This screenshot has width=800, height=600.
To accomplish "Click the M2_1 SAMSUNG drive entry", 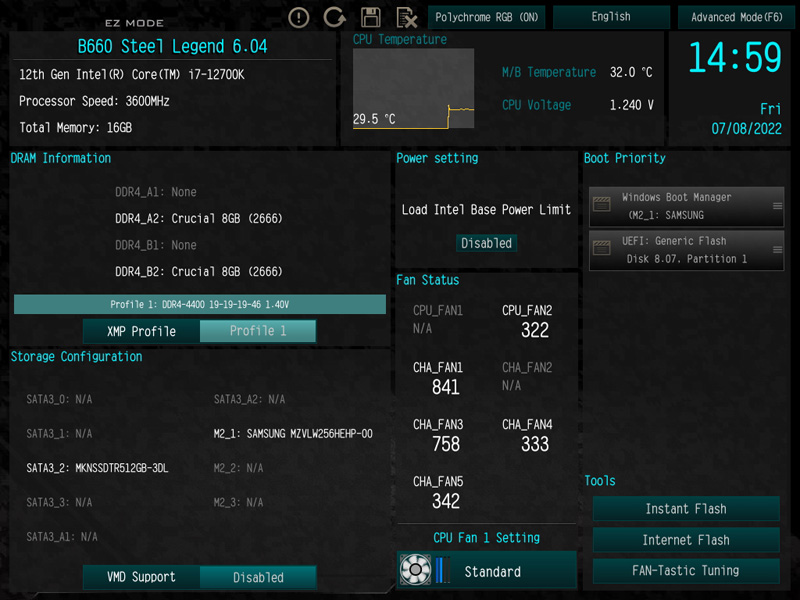I will [293, 434].
